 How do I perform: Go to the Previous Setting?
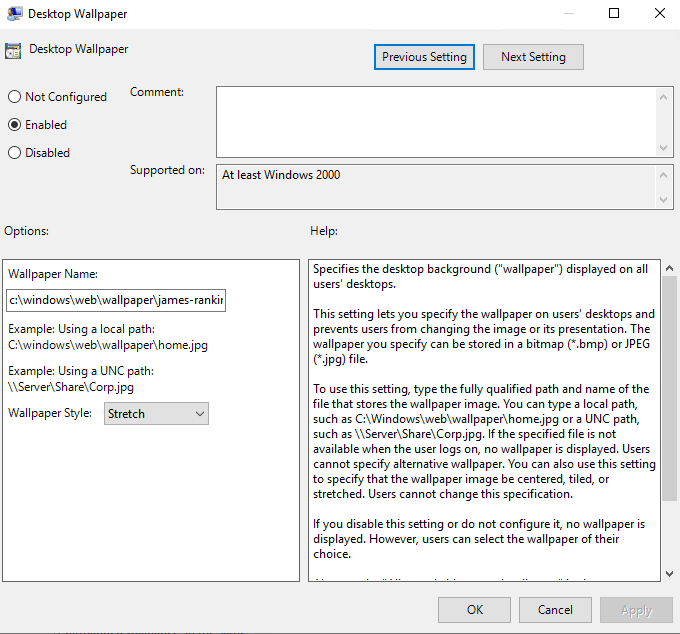click(x=424, y=57)
